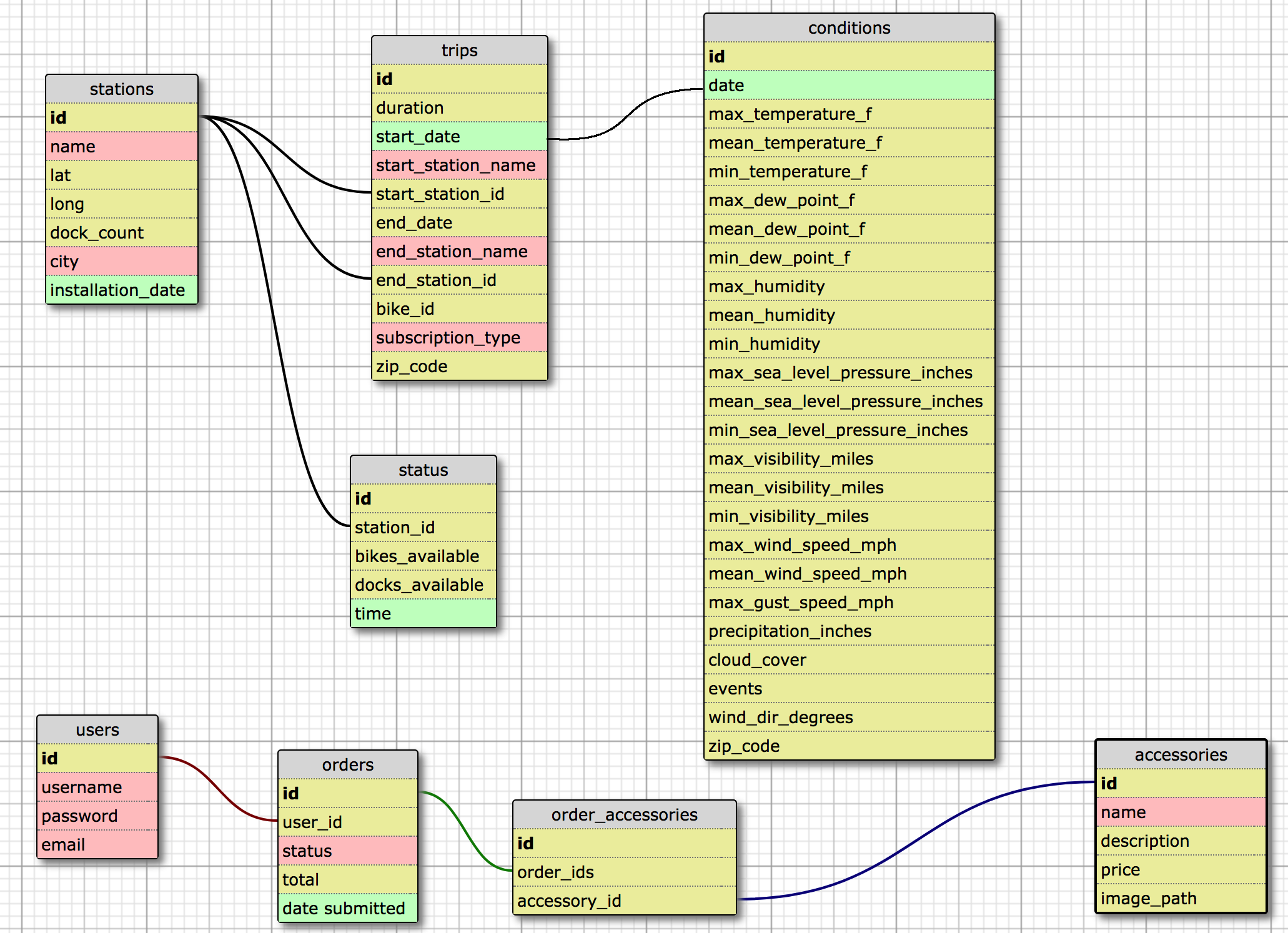Image resolution: width=1288 pixels, height=933 pixels.
Task: Click username field in users
Action: pyautogui.click(x=97, y=787)
